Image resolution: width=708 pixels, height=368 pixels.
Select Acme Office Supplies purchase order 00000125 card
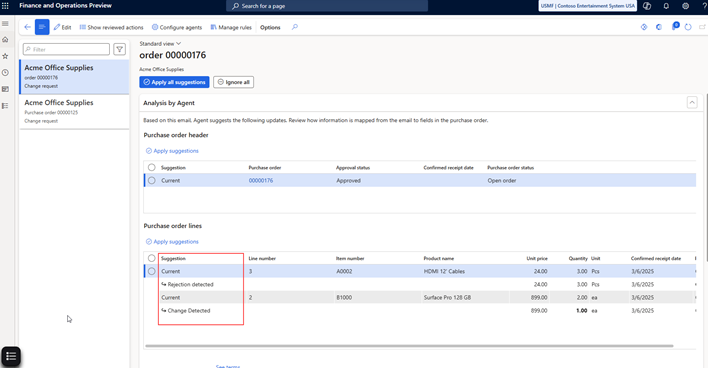pos(75,112)
